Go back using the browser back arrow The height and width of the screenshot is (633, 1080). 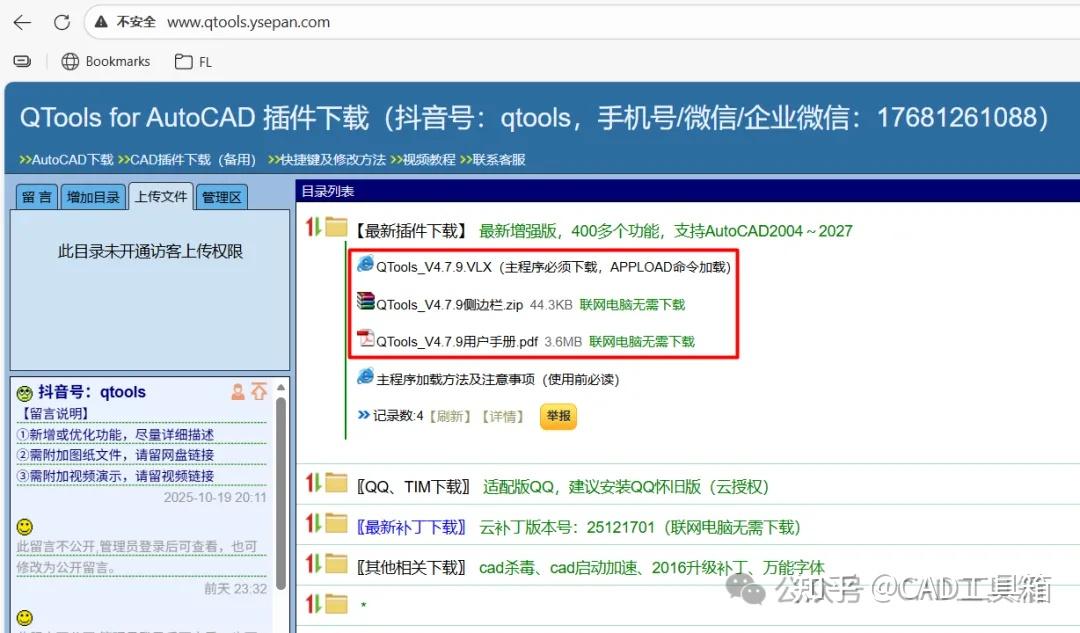(x=22, y=22)
